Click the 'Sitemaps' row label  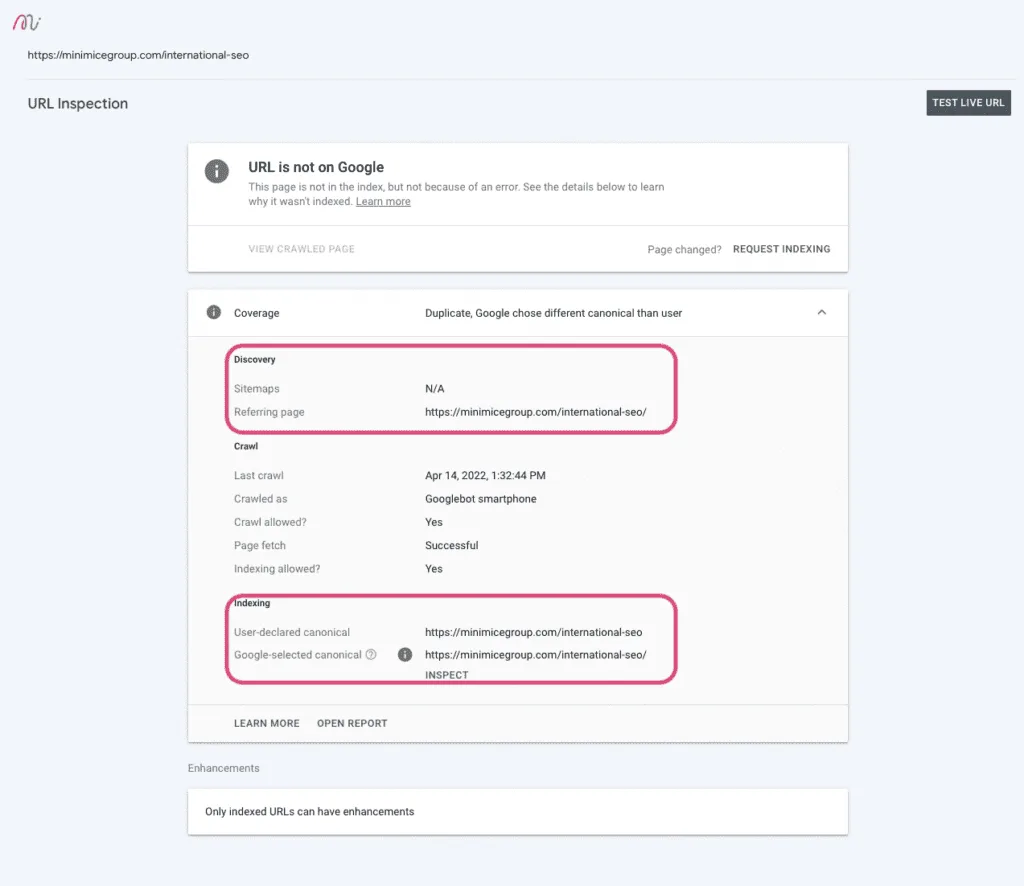[257, 388]
